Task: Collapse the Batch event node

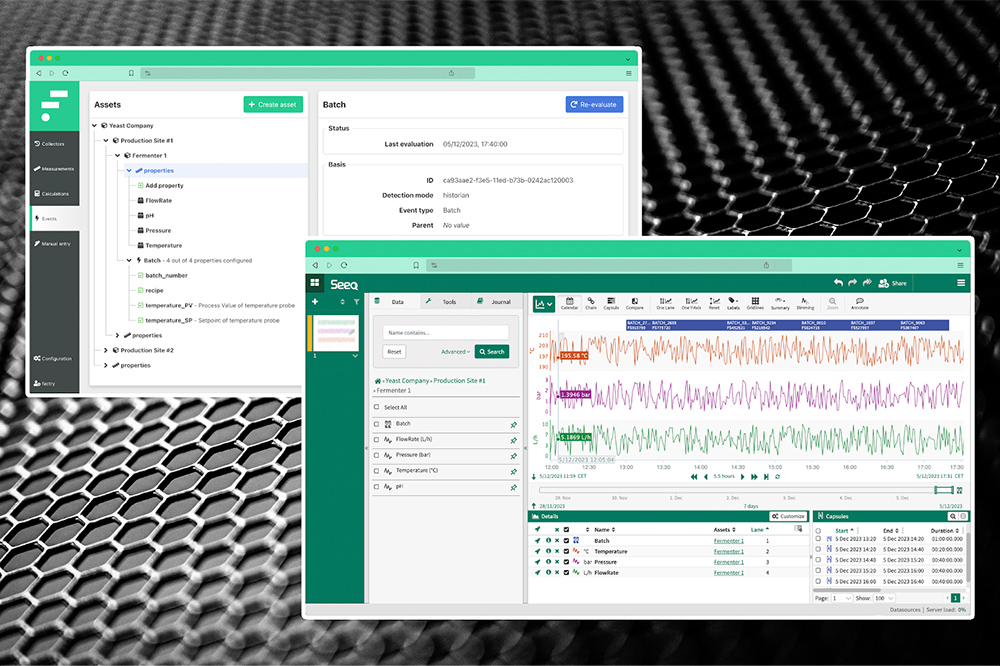Action: pos(129,260)
